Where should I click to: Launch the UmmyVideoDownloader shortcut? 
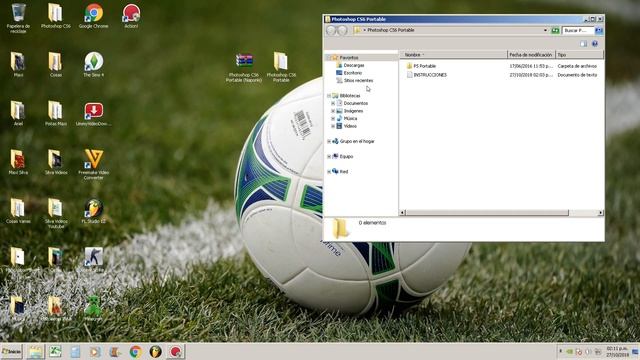pos(93,113)
